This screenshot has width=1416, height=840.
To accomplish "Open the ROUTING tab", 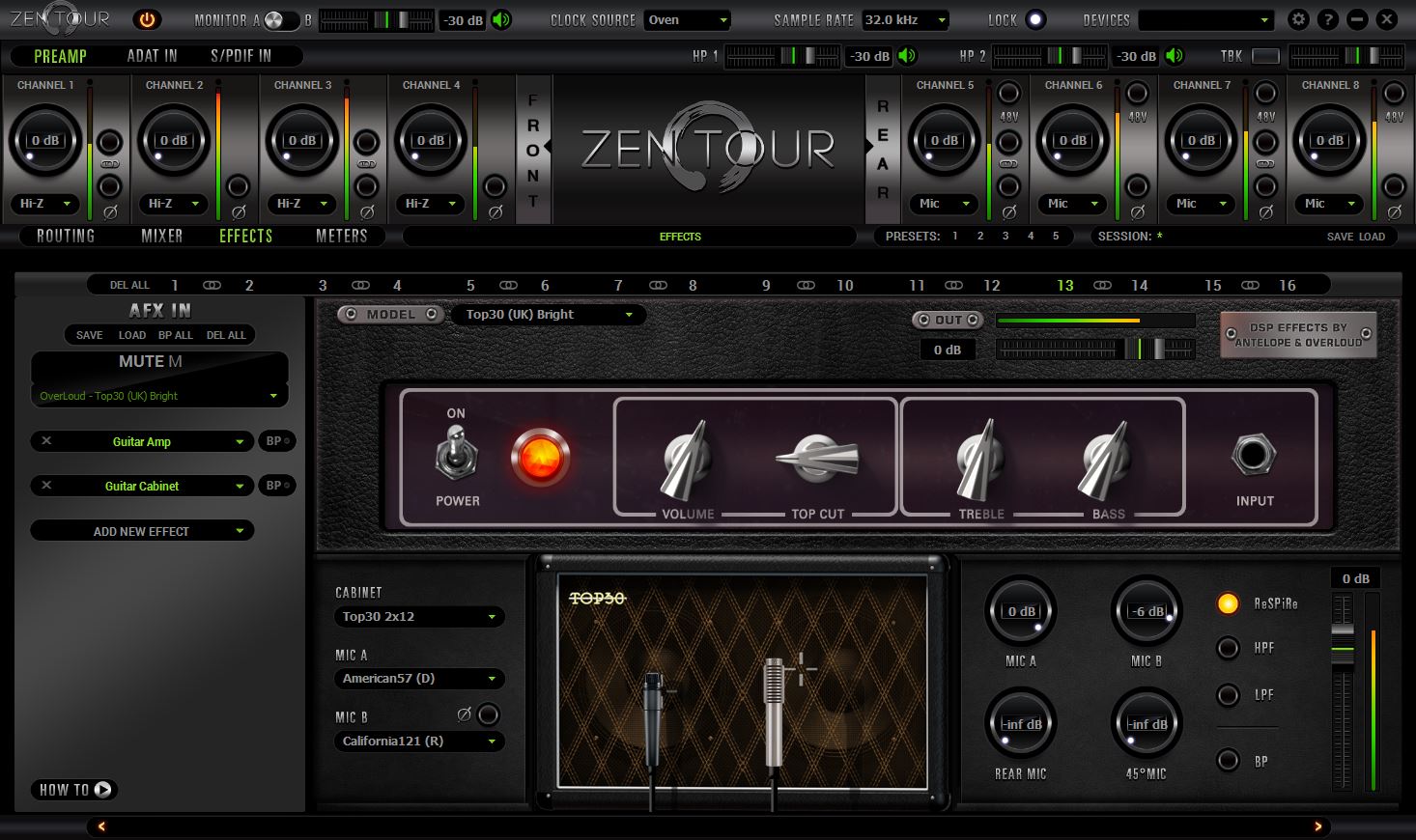I will [66, 236].
